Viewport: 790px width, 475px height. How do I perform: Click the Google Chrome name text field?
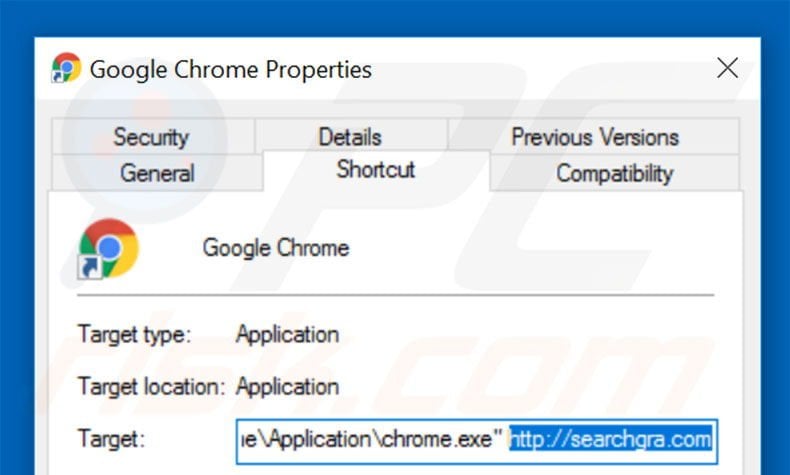[276, 248]
